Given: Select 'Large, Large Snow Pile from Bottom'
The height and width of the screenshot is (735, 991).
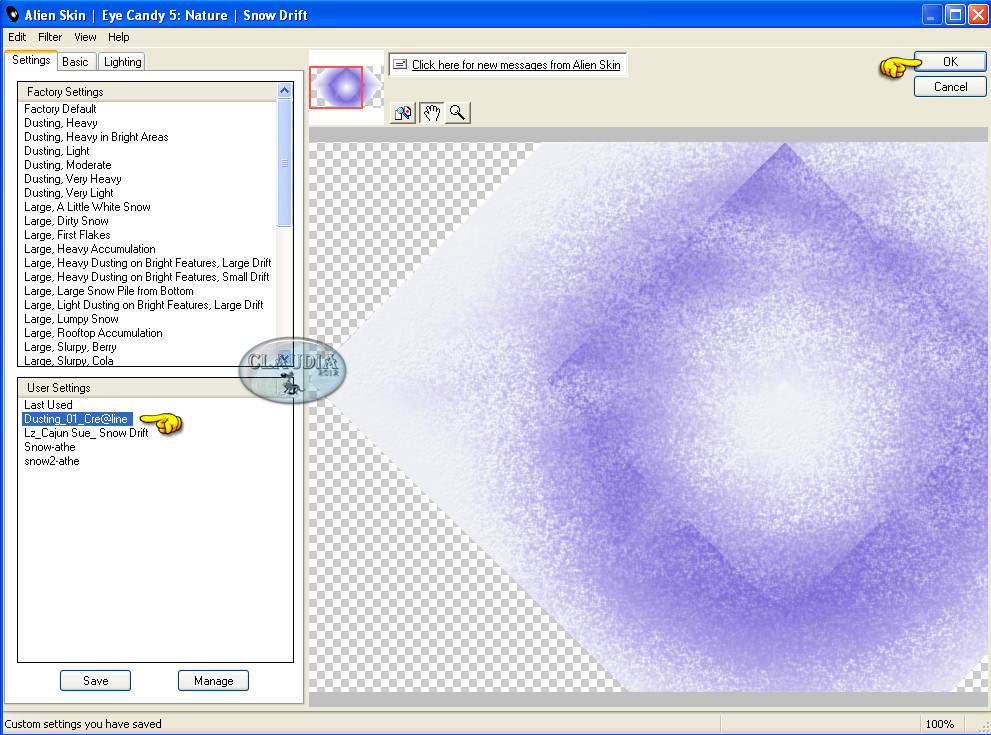Looking at the screenshot, I should 109,291.
